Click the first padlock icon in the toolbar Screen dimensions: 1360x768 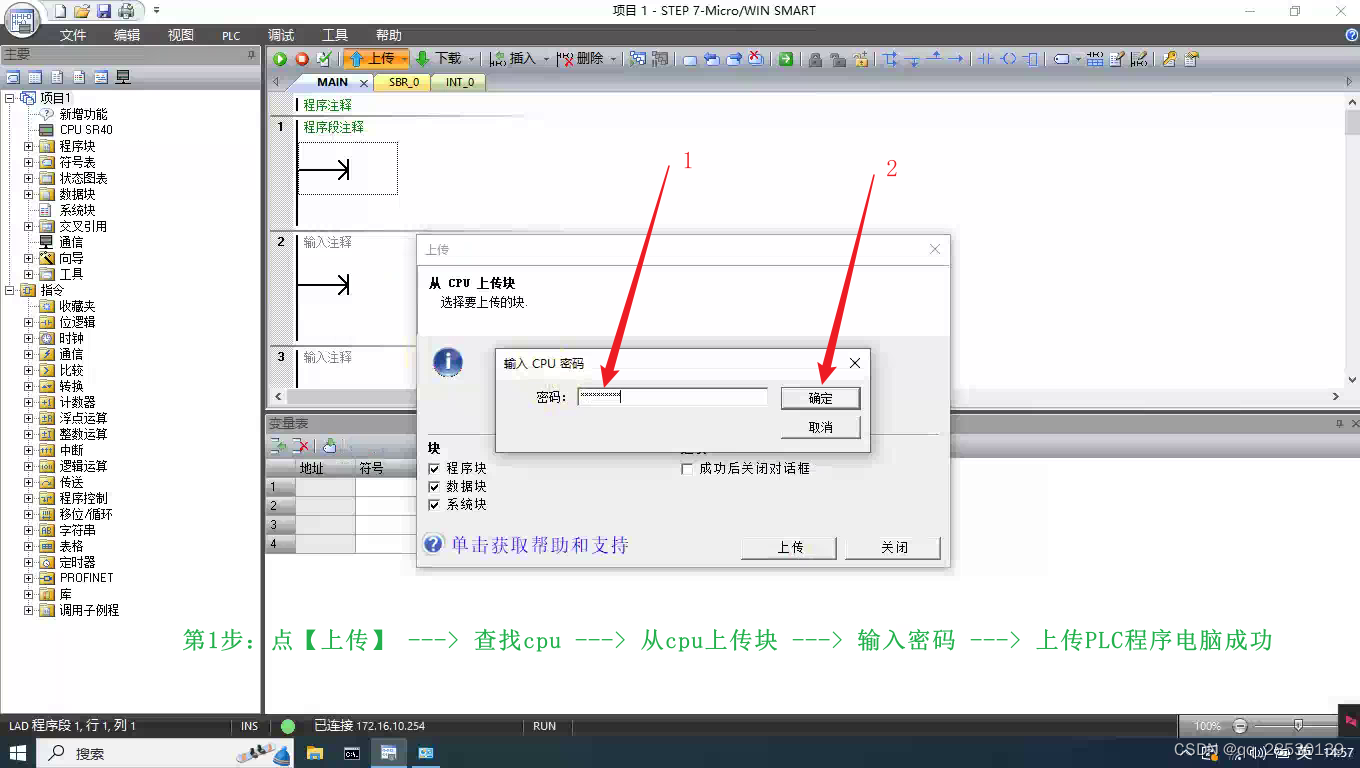(815, 59)
